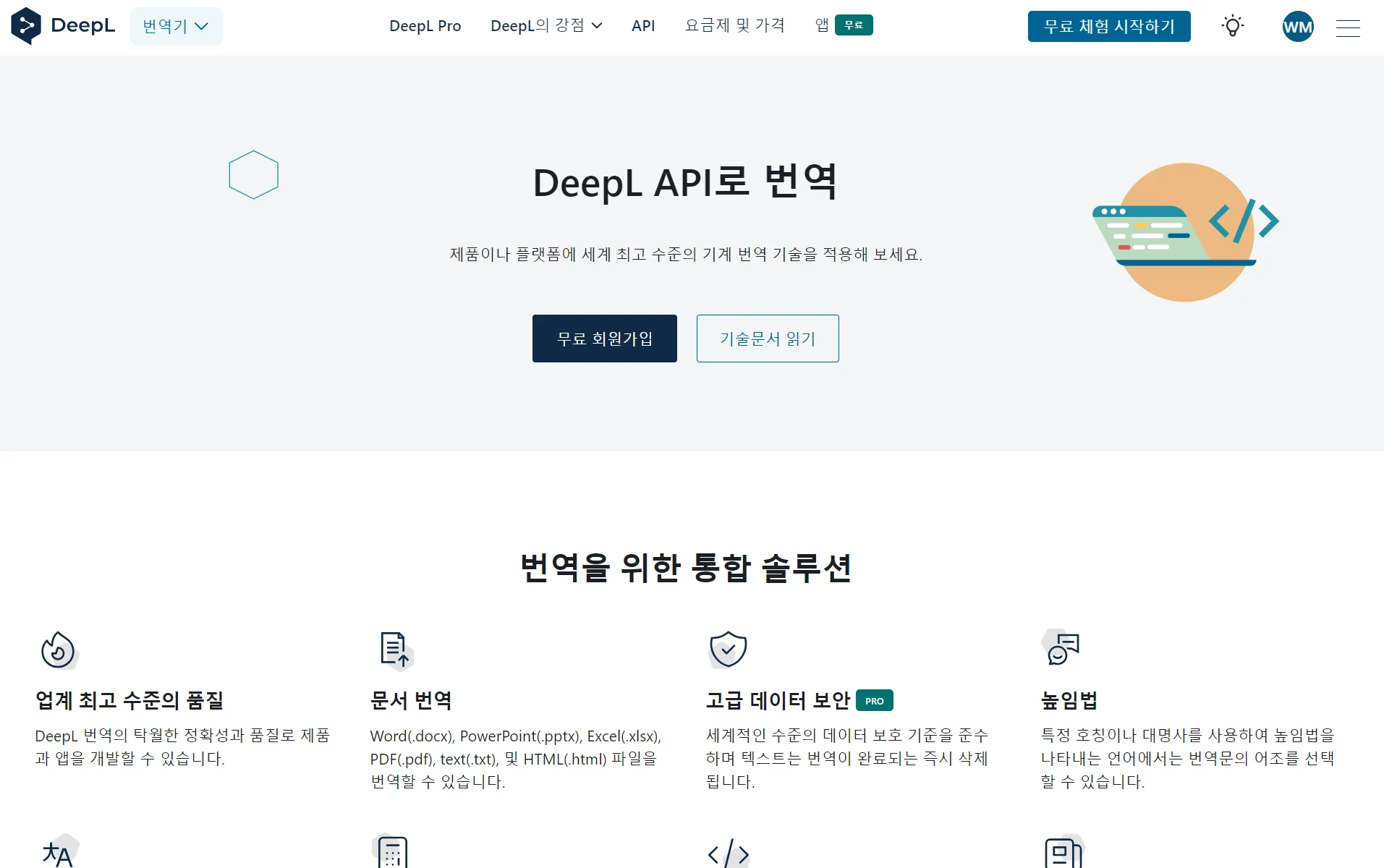Click the 기술문서 읽기 button

[x=768, y=339]
